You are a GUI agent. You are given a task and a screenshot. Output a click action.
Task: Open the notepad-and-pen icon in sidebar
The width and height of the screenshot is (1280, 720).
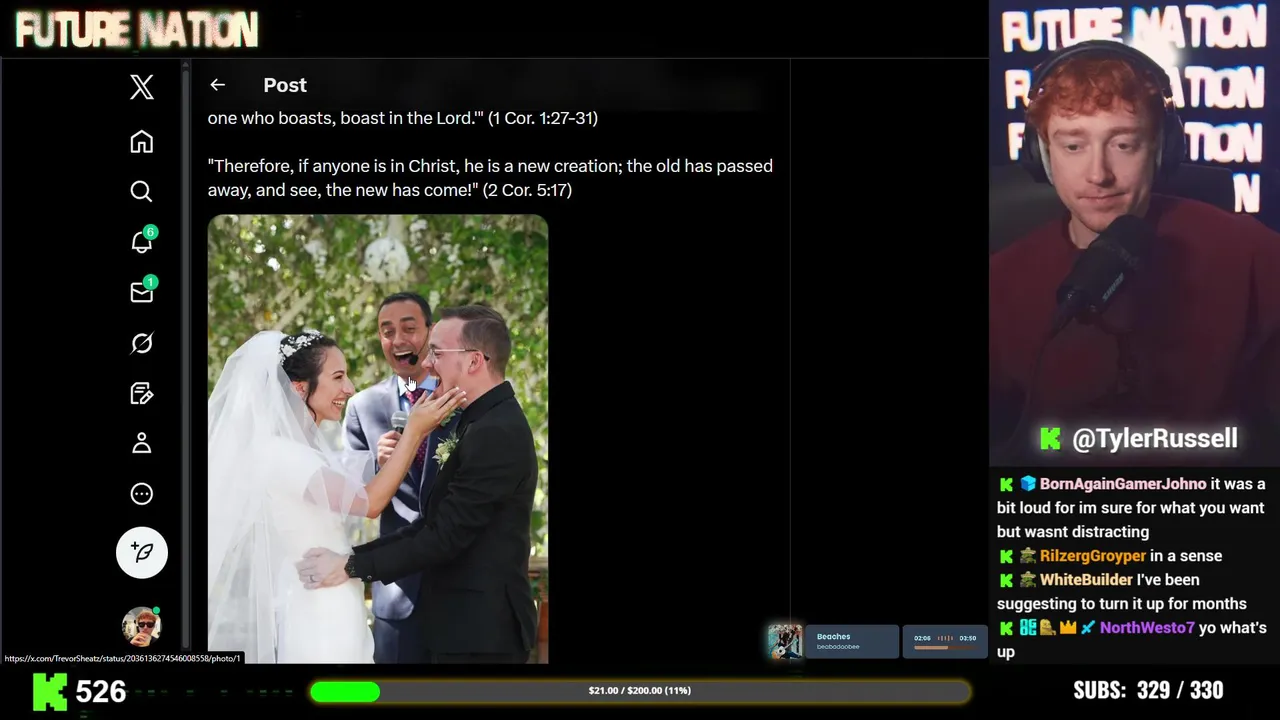pyautogui.click(x=142, y=393)
